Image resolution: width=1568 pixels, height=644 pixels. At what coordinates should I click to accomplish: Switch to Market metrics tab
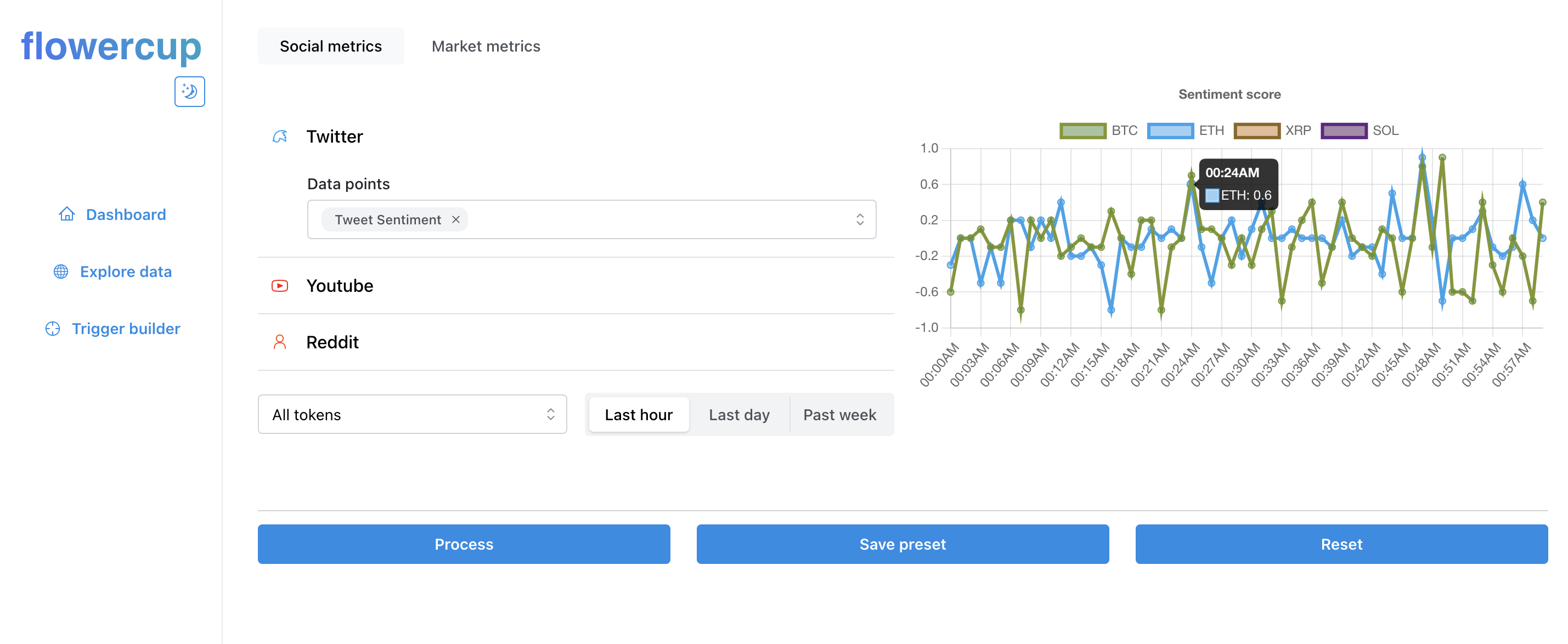click(x=485, y=46)
